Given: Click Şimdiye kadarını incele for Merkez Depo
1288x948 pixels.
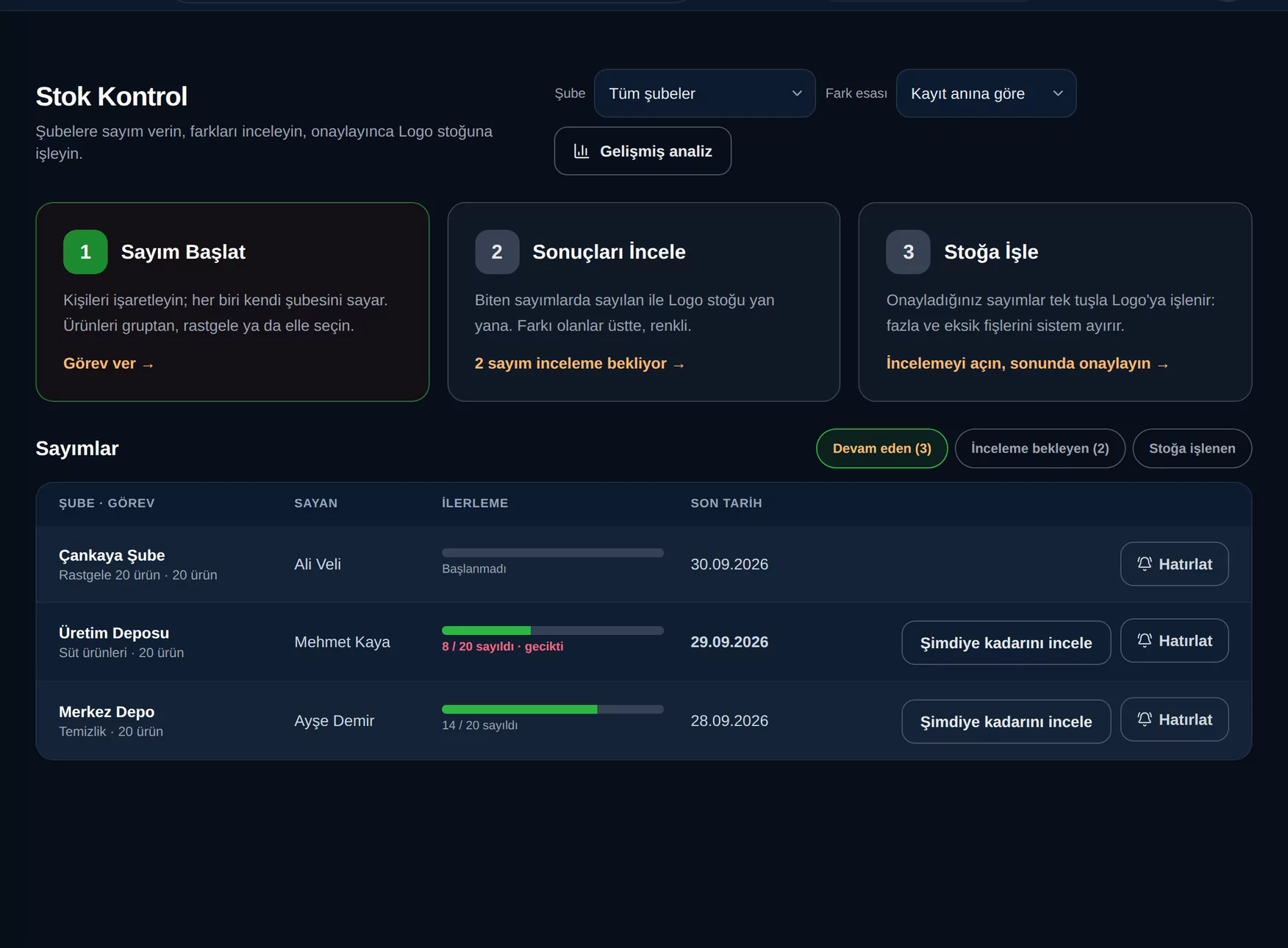Looking at the screenshot, I should click(x=1006, y=722).
